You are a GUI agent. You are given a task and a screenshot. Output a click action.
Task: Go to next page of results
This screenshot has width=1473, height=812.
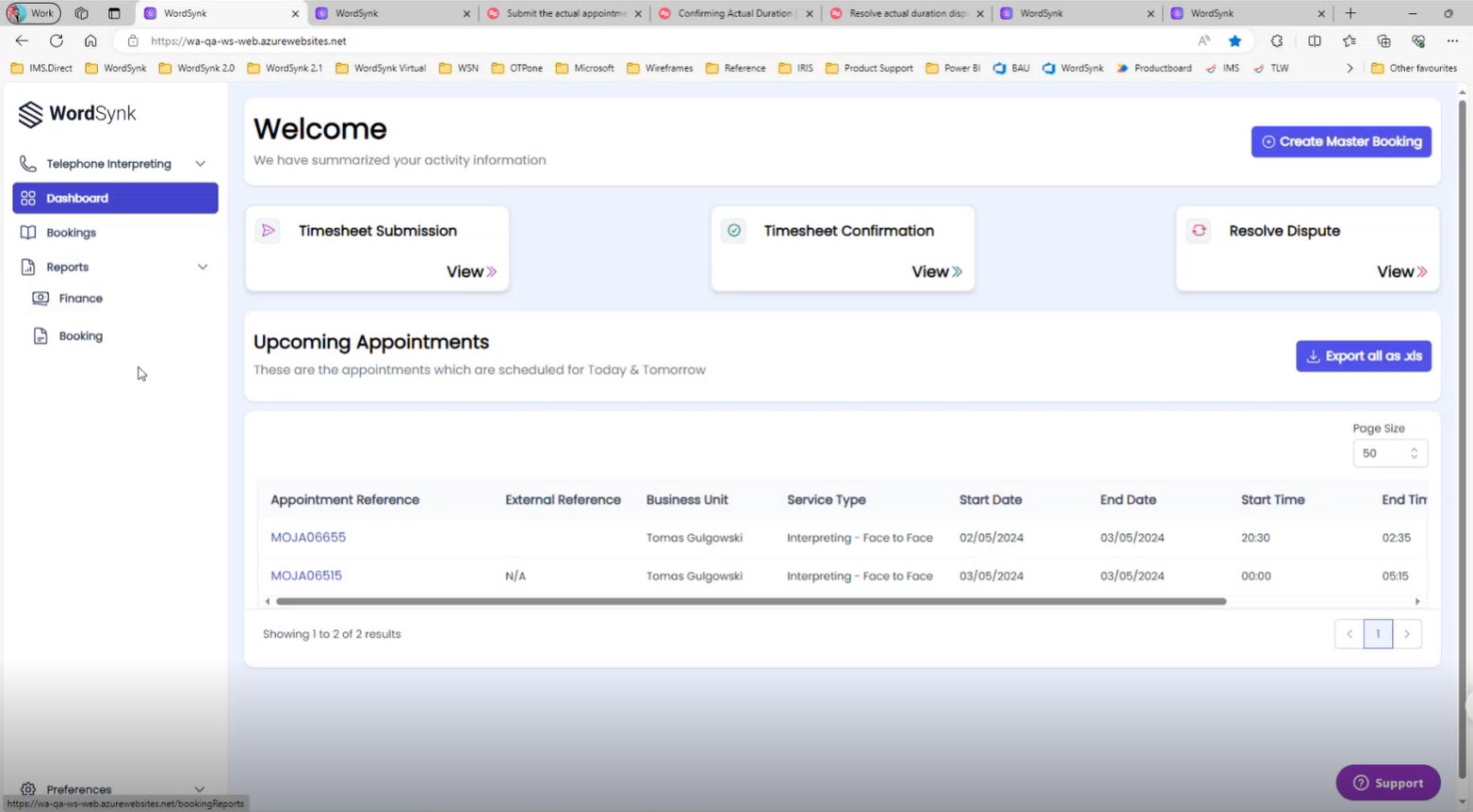[x=1407, y=634]
